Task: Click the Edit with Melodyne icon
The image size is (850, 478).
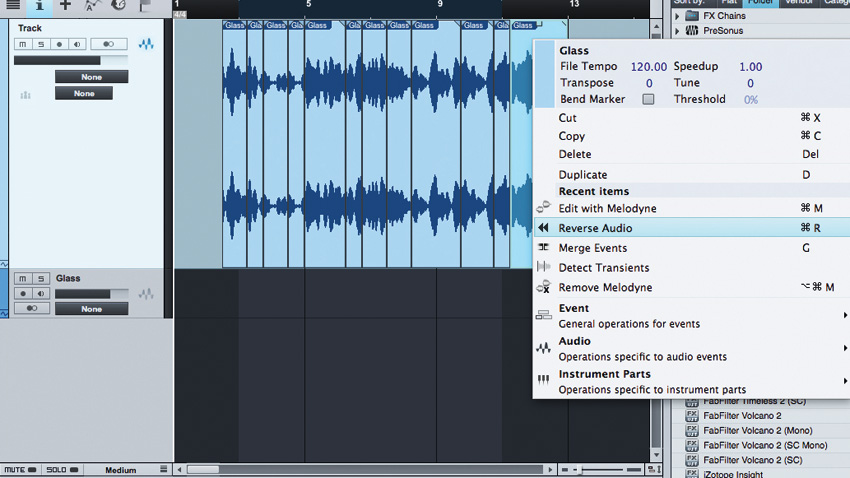Action: tap(543, 208)
